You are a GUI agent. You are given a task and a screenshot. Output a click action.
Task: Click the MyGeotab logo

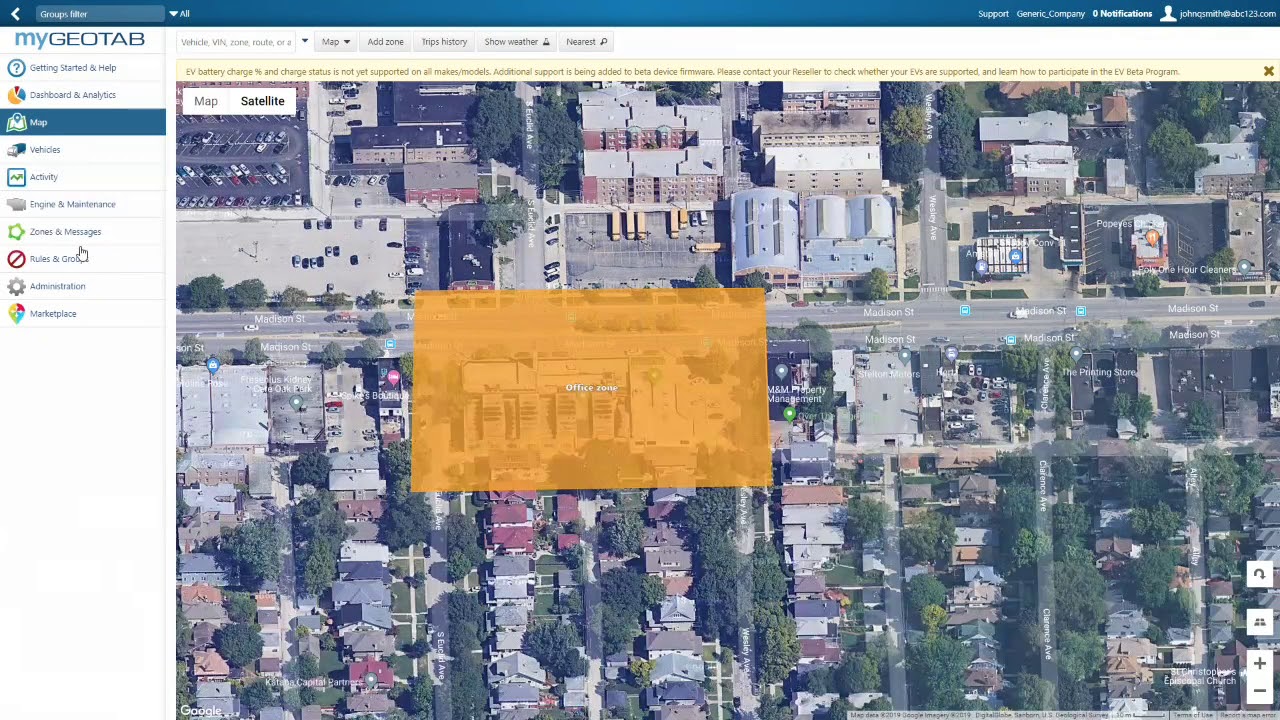[80, 39]
